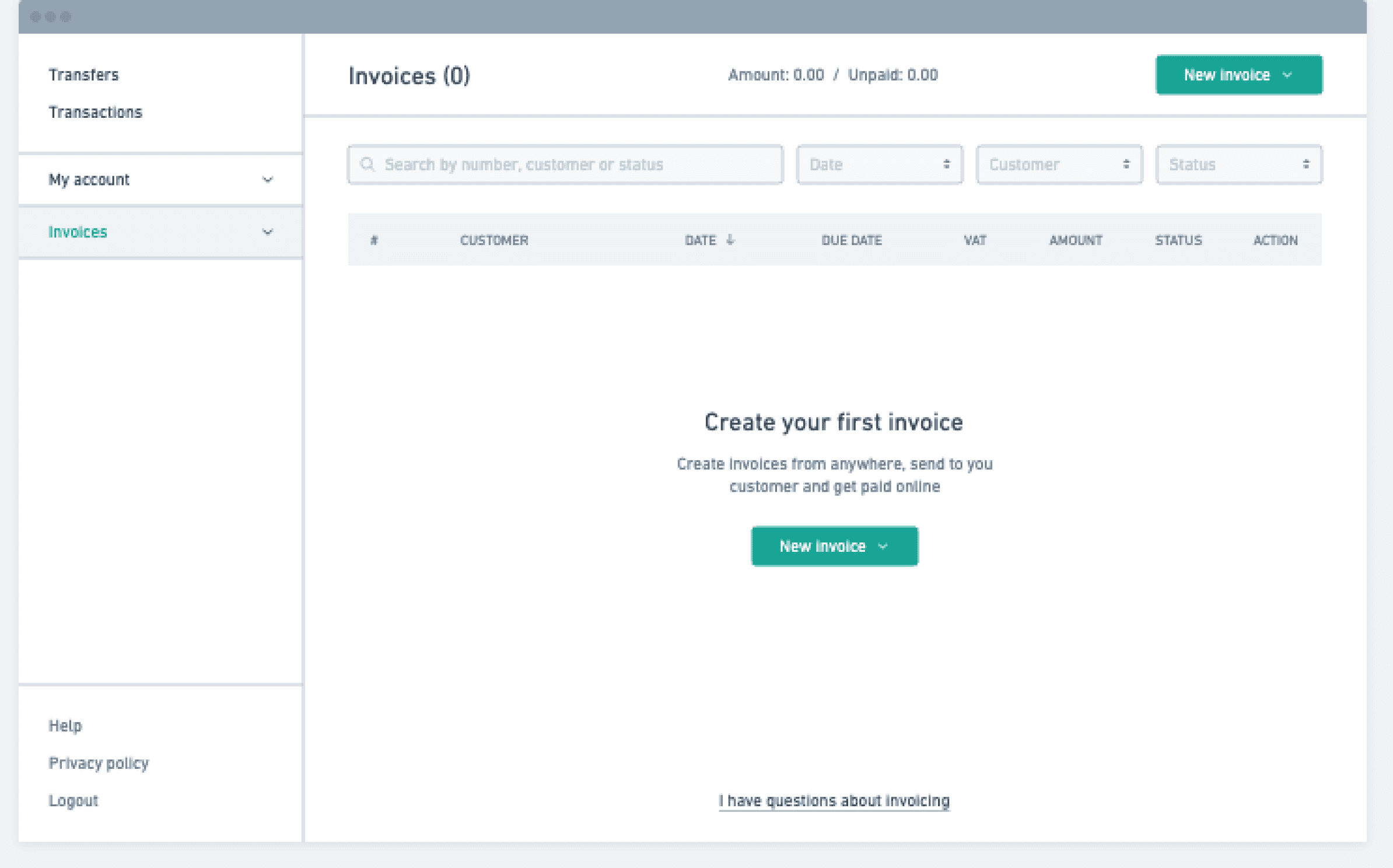Open the Help link
Screen dimensions: 1393x868
pos(65,726)
